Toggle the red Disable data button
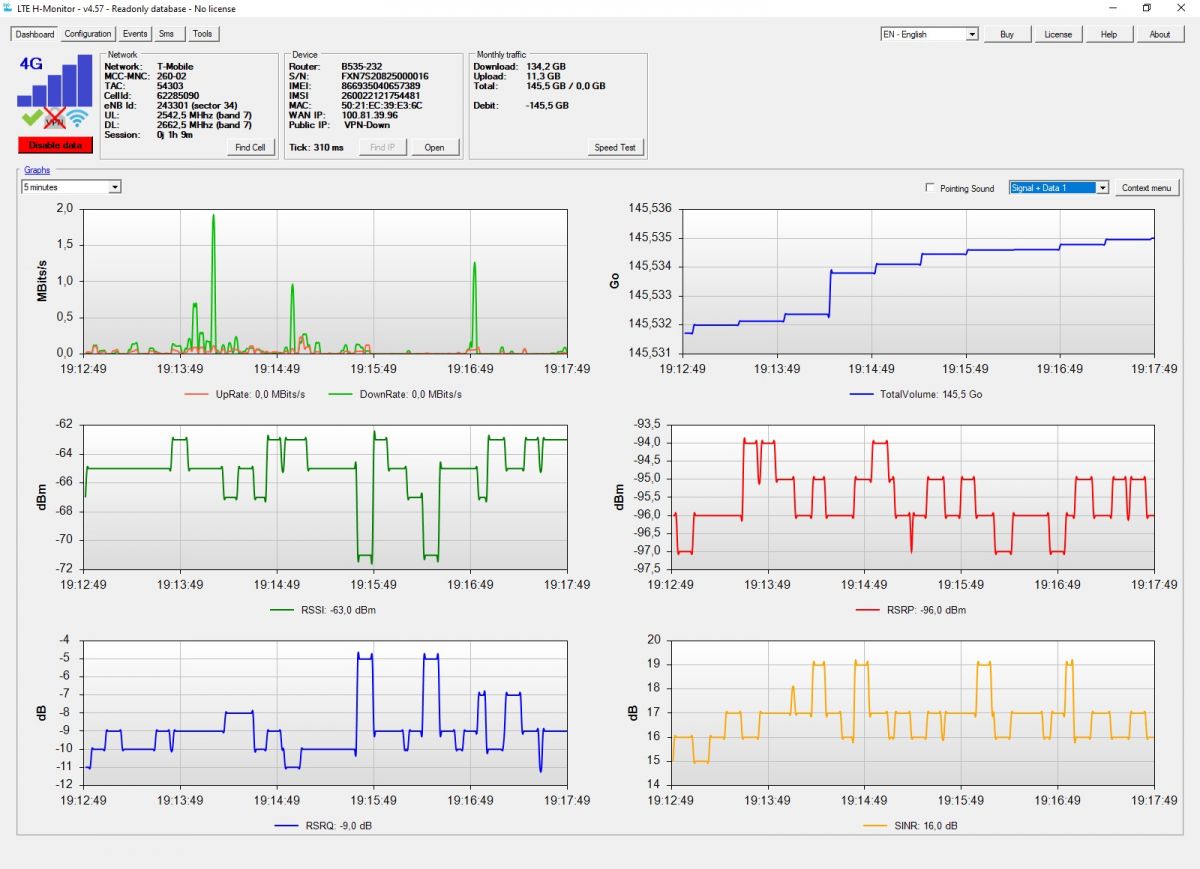 pyautogui.click(x=55, y=145)
